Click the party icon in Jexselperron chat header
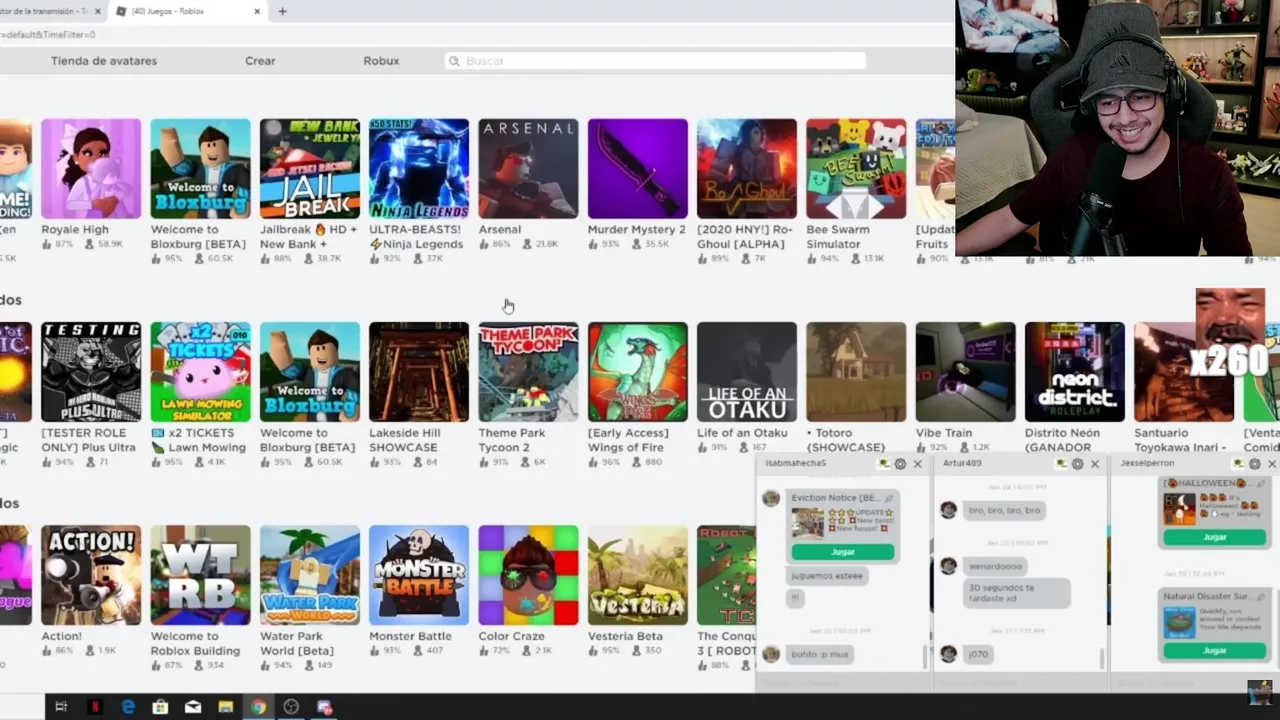The height and width of the screenshot is (720, 1280). point(1237,464)
